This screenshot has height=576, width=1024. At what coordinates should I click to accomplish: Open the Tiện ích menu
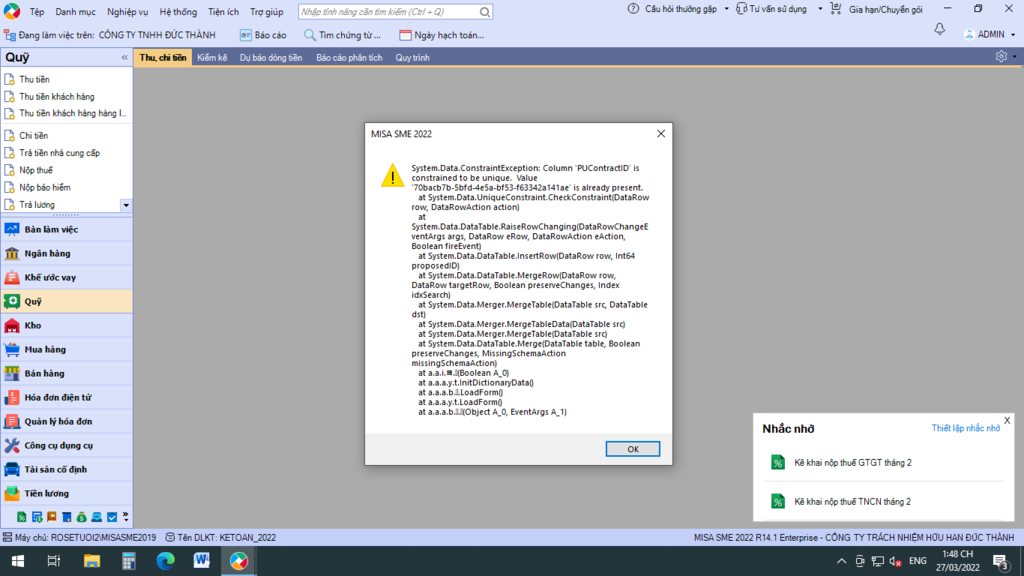[x=223, y=12]
